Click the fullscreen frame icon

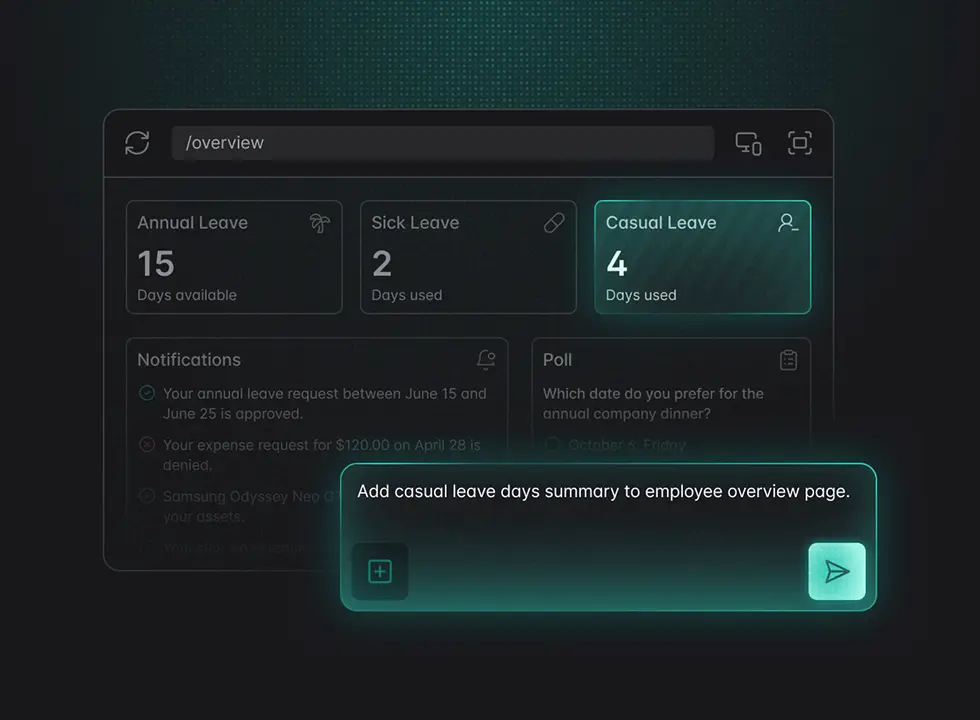click(799, 143)
